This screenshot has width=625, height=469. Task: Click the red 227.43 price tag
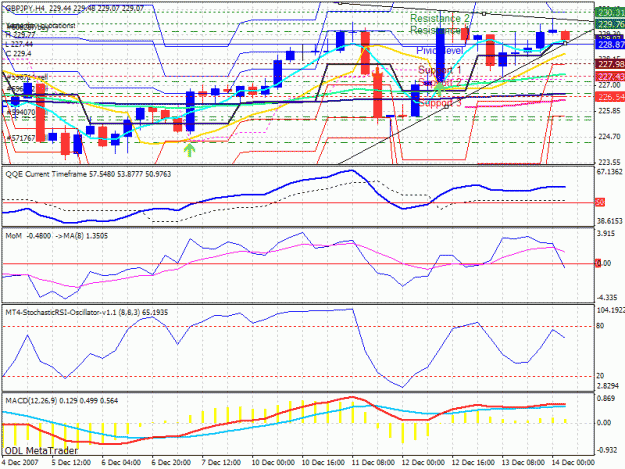[x=610, y=76]
